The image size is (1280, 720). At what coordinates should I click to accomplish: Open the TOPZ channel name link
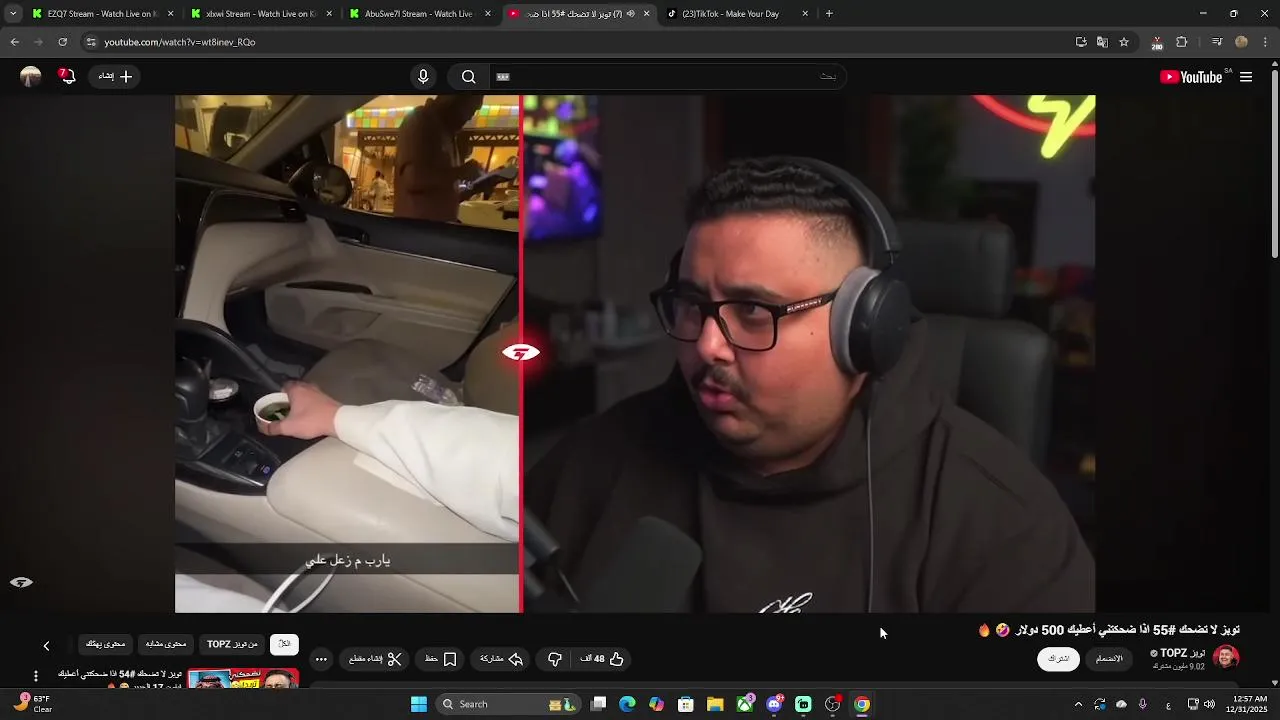tap(1182, 653)
